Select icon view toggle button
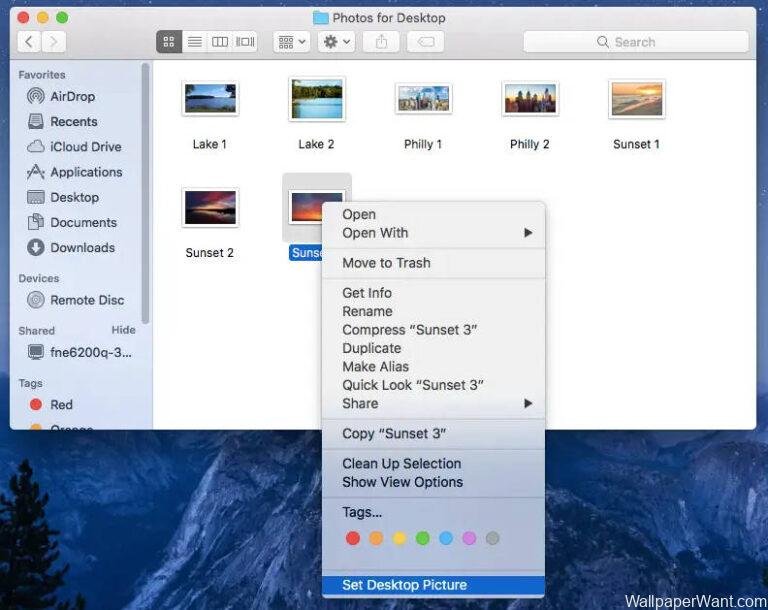 click(x=169, y=42)
